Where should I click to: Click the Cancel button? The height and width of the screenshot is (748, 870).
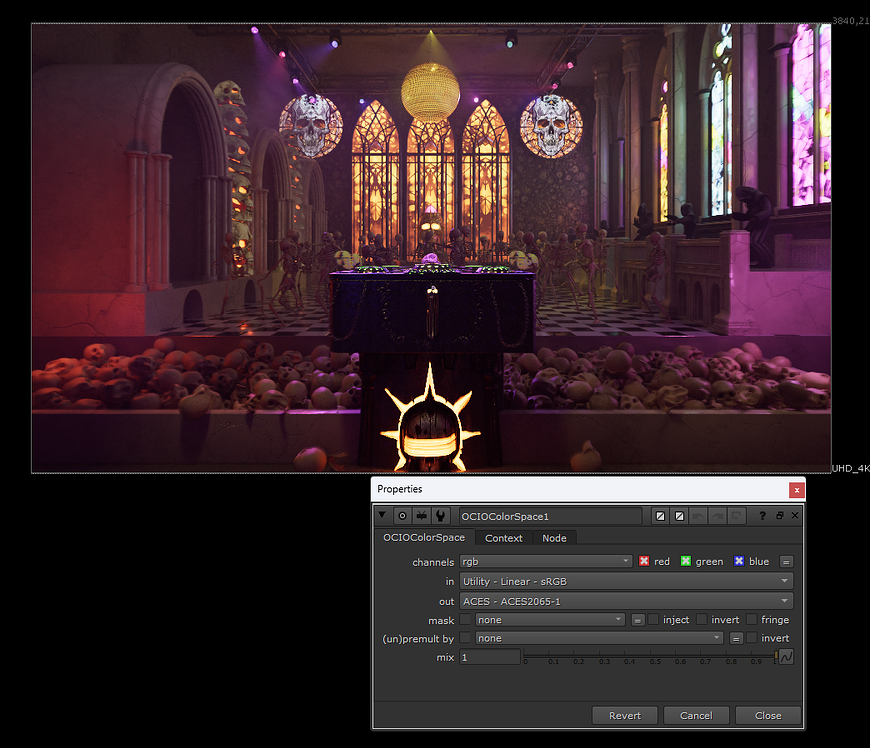tap(696, 715)
